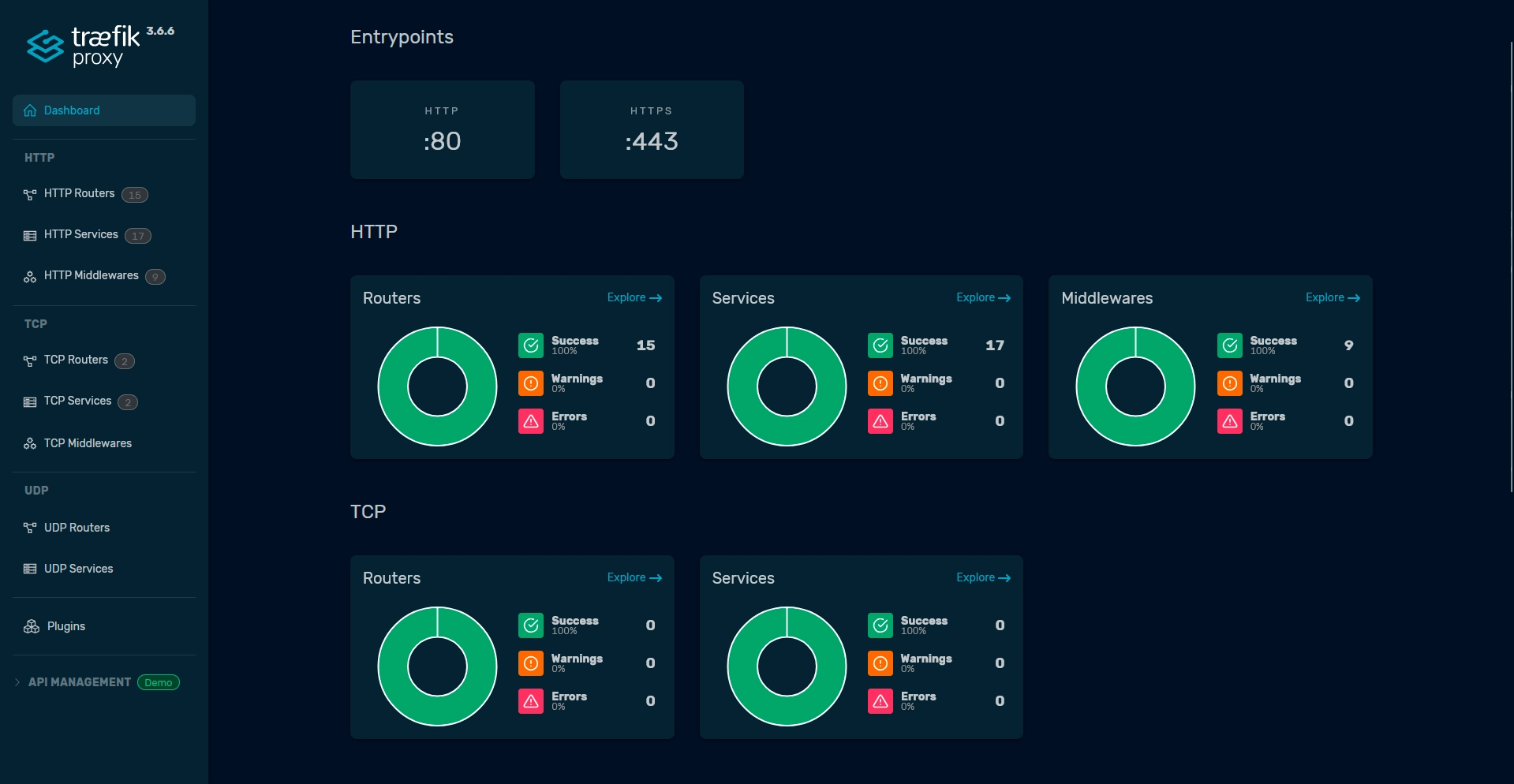Viewport: 1514px width, 784px height.
Task: Open TCP Routers from the sidebar
Action: click(76, 360)
